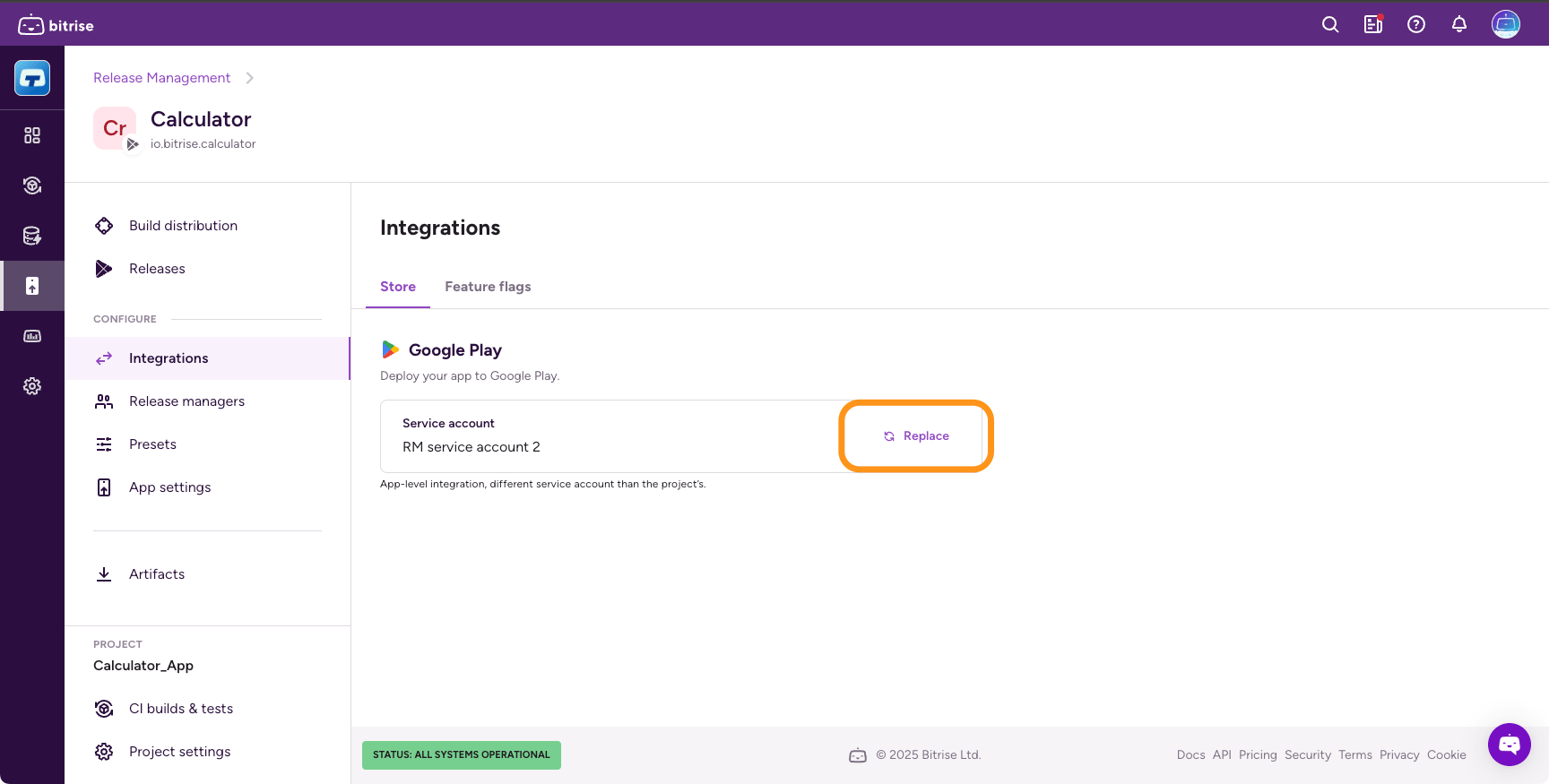Open the user profile avatar
Screen dimensions: 1549x784
tap(1505, 25)
